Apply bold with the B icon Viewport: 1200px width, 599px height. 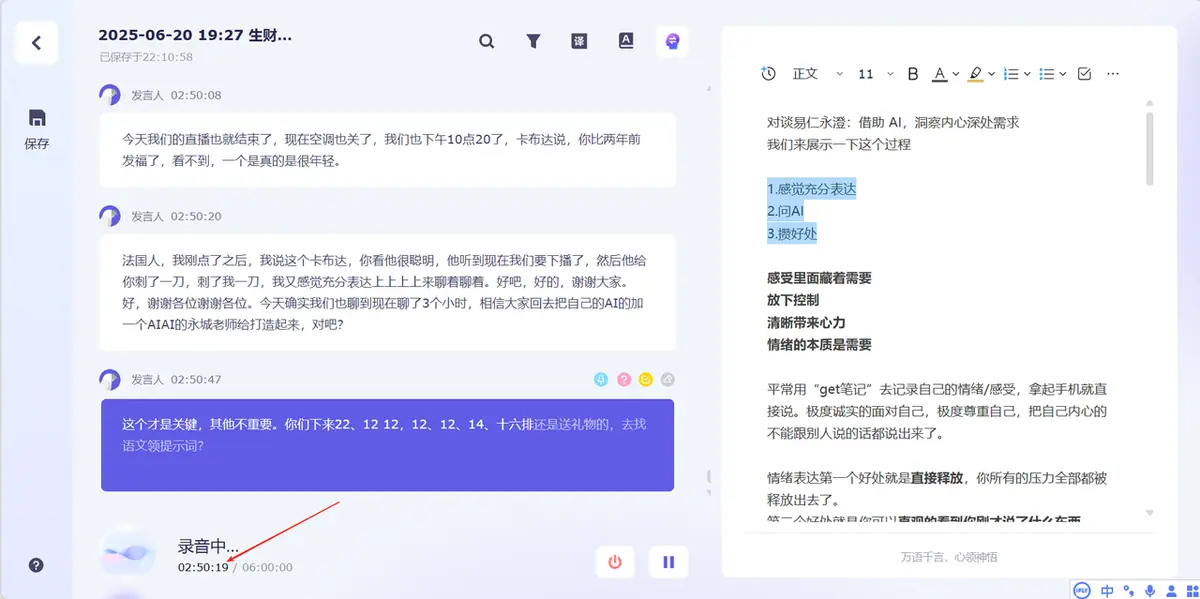[912, 74]
